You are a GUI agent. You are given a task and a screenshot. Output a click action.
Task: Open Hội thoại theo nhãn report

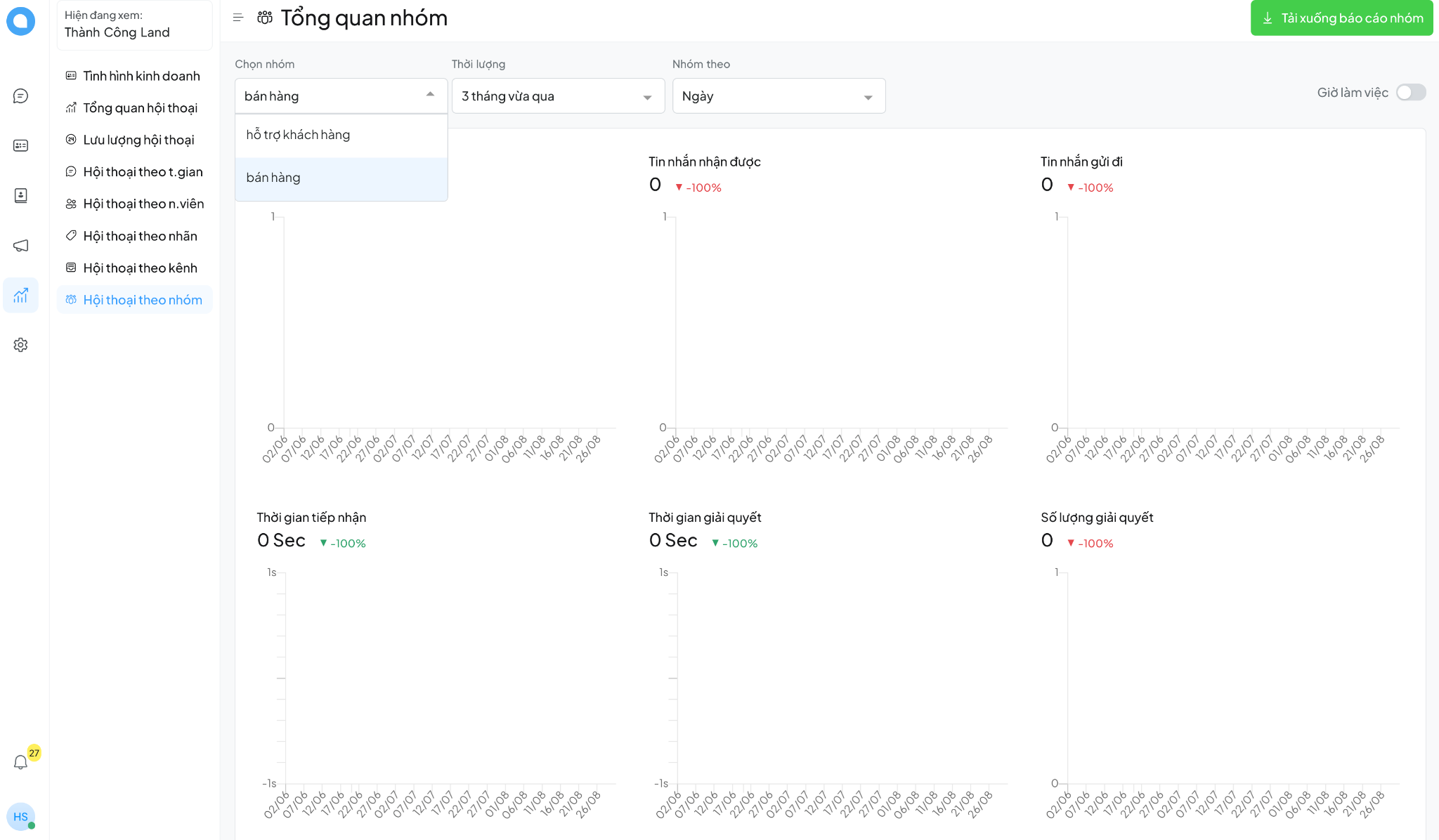(140, 236)
